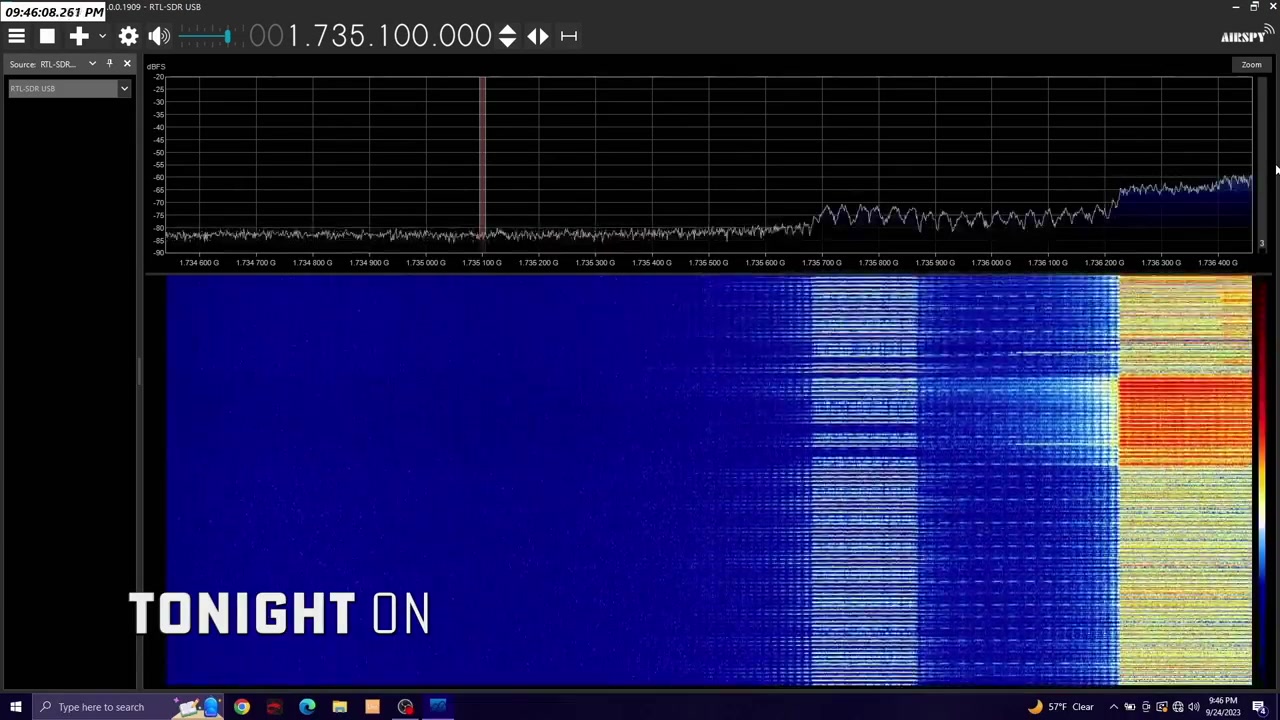
Task: Click the plus icon to add a panel
Action: tap(79, 36)
